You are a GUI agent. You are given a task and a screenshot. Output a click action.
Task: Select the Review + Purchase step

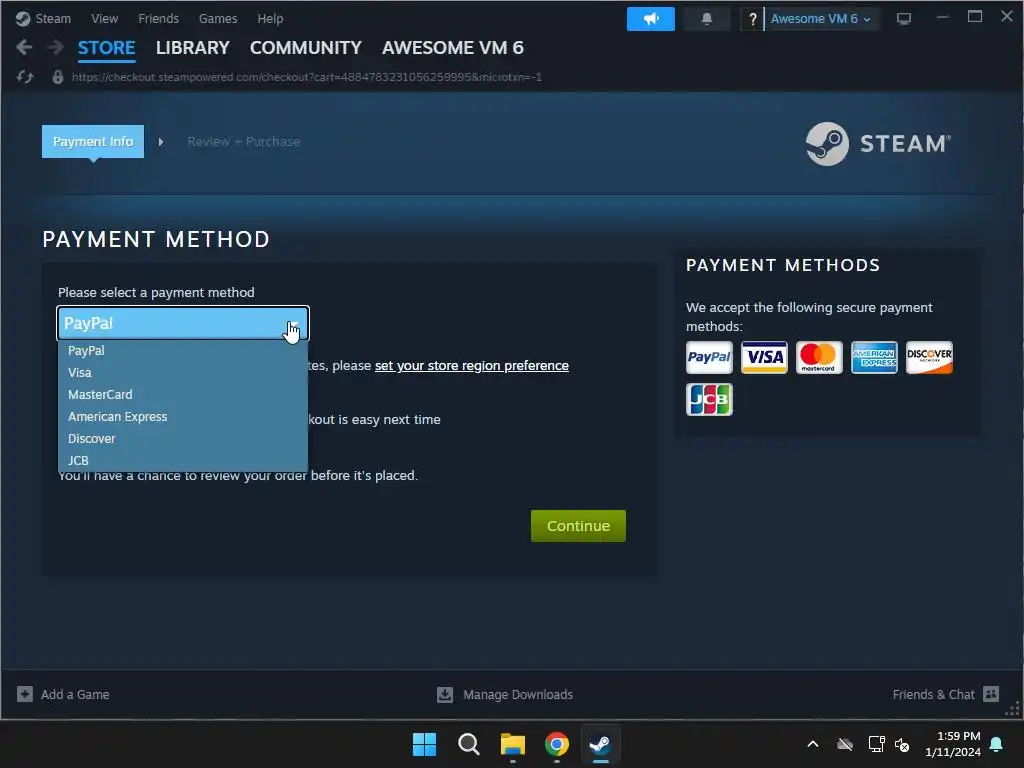click(244, 141)
